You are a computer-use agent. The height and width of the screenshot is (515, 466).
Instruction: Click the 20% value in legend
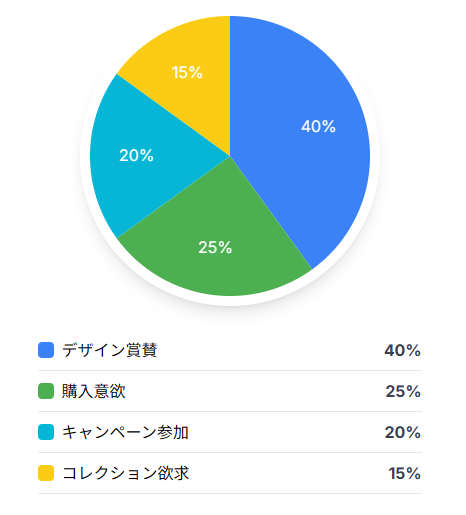point(403,432)
